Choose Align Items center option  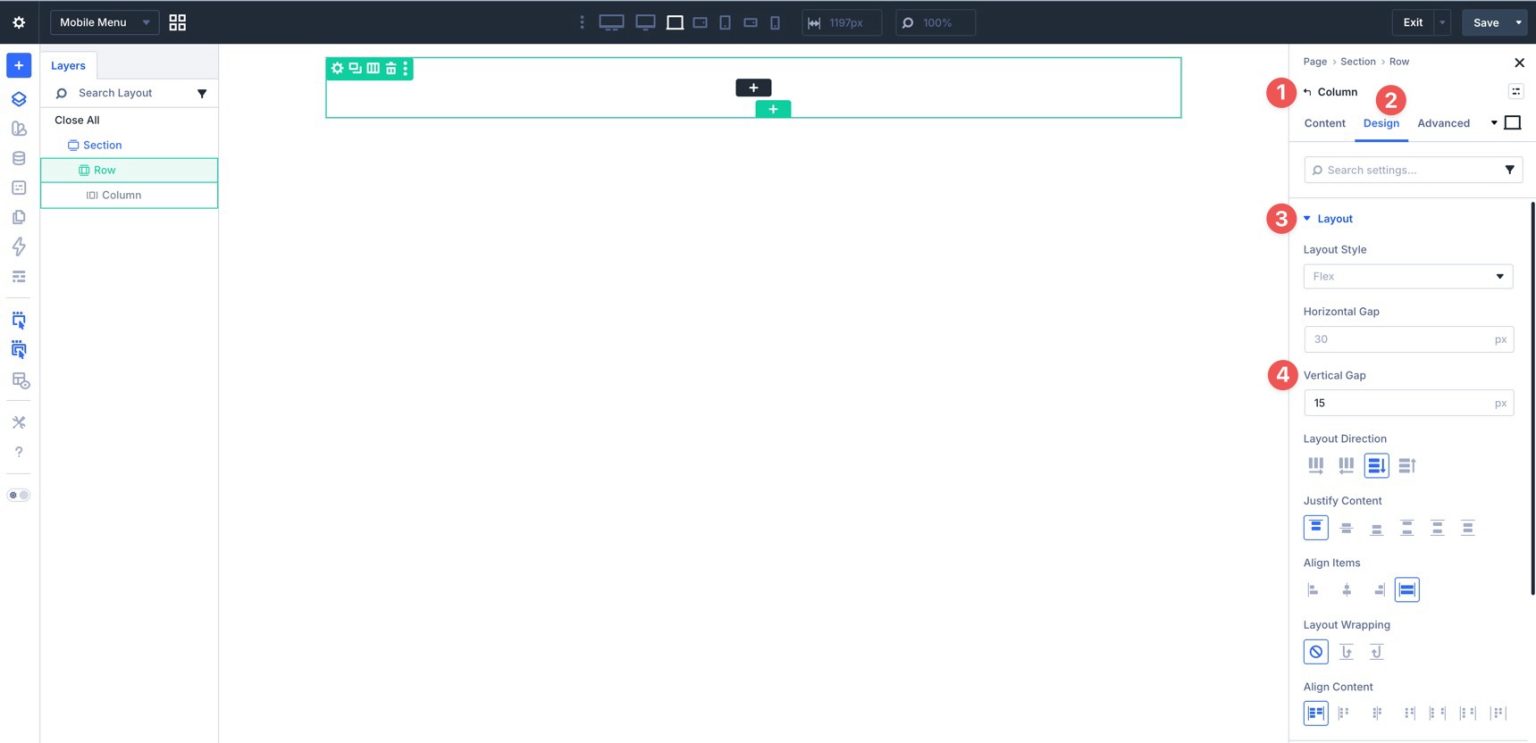click(1346, 590)
